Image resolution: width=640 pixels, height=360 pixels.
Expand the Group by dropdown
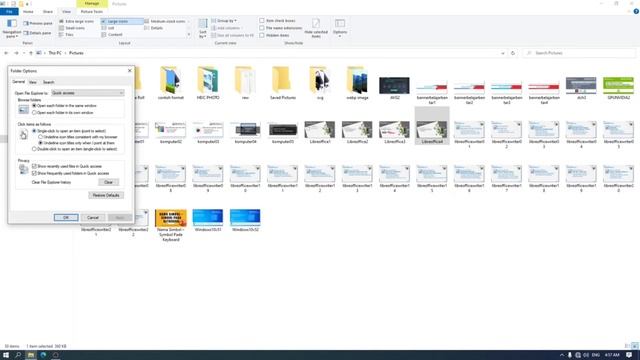point(224,20)
